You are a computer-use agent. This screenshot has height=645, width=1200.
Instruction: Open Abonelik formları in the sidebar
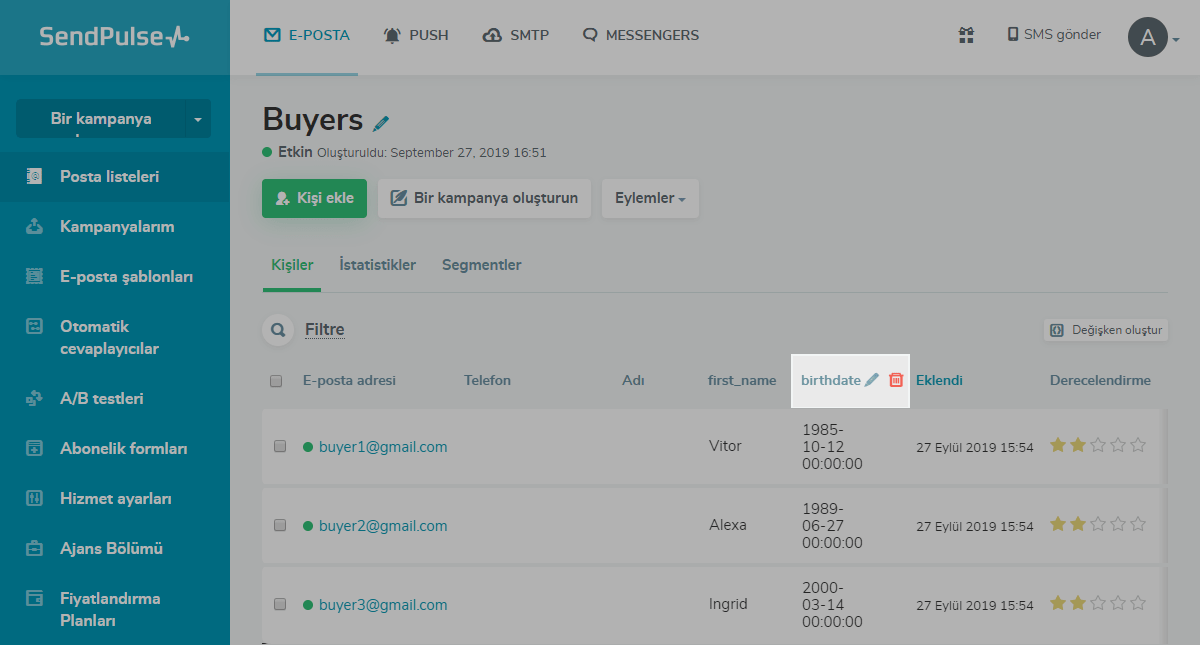point(123,448)
